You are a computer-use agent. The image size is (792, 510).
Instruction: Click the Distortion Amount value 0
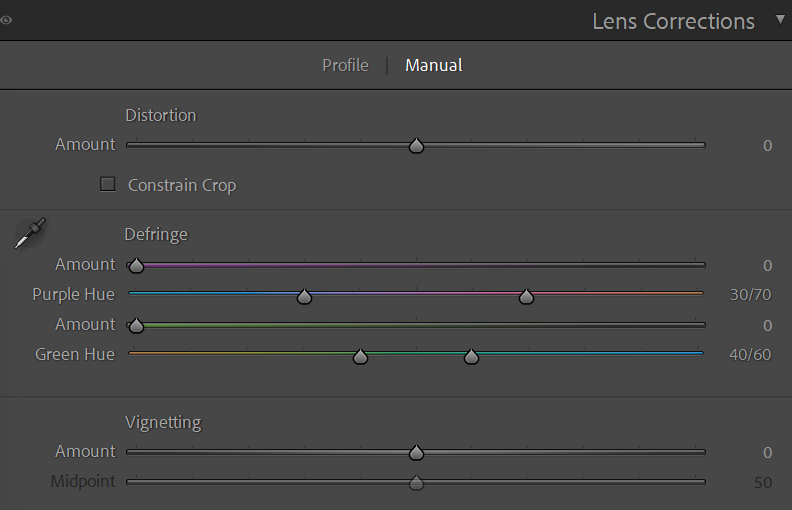(x=767, y=146)
